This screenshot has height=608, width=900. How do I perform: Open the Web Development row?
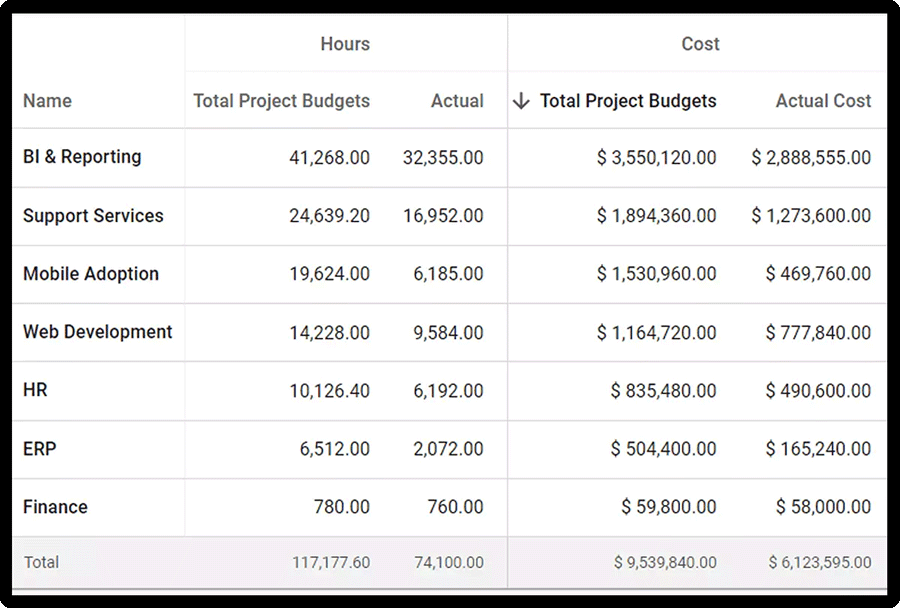point(98,332)
